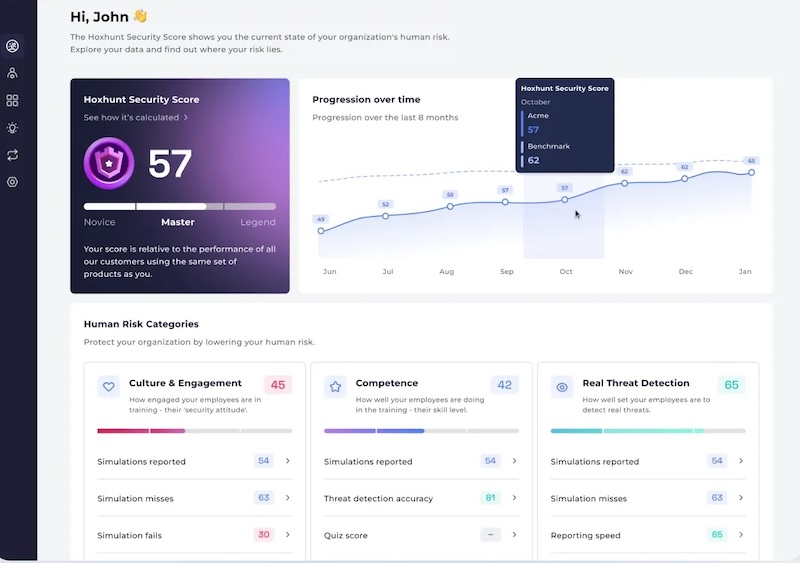Viewport: 800px width, 563px height.
Task: Click the Legend level label
Action: (258, 222)
